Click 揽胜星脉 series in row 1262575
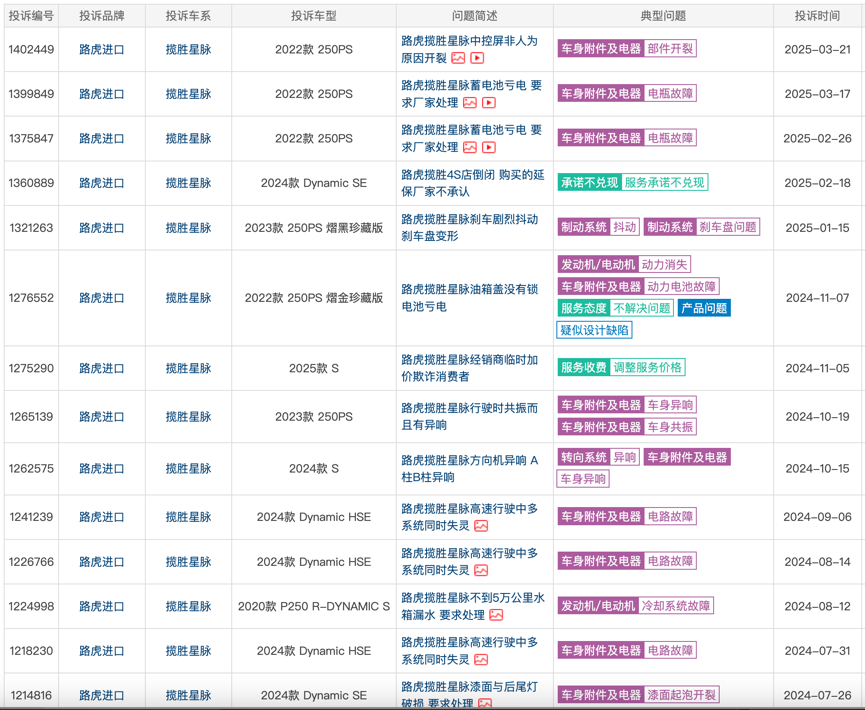Screen dimensions: 865x710 click(188, 468)
